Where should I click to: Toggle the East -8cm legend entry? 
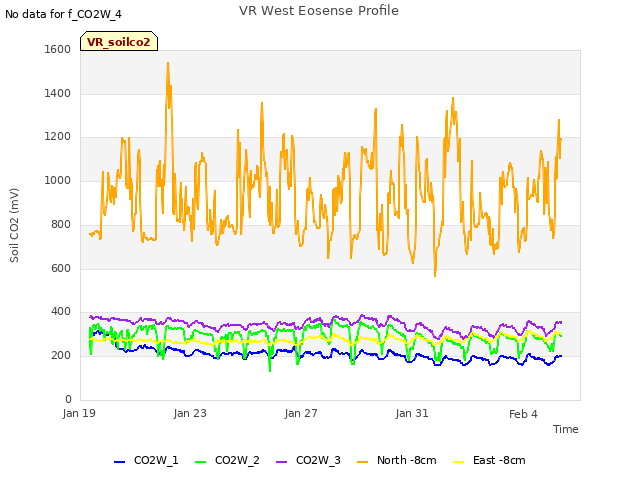point(489,461)
